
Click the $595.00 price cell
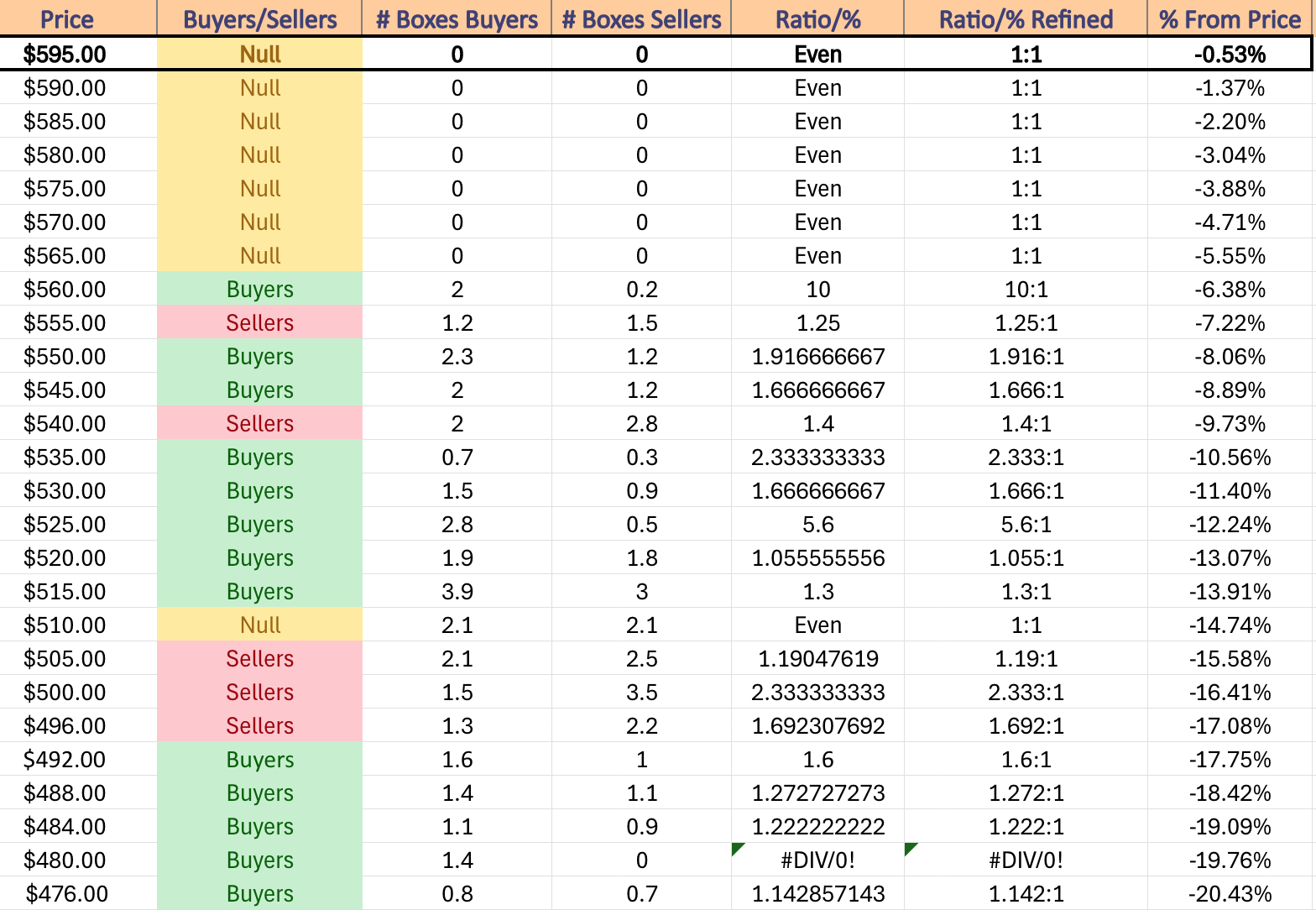pyautogui.click(x=78, y=55)
